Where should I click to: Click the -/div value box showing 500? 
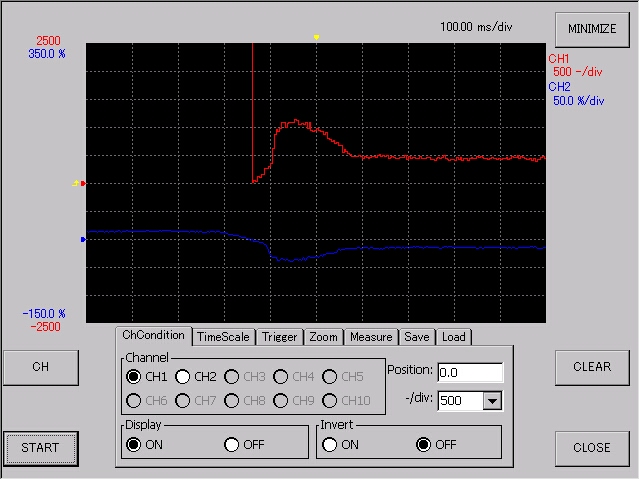click(x=460, y=401)
